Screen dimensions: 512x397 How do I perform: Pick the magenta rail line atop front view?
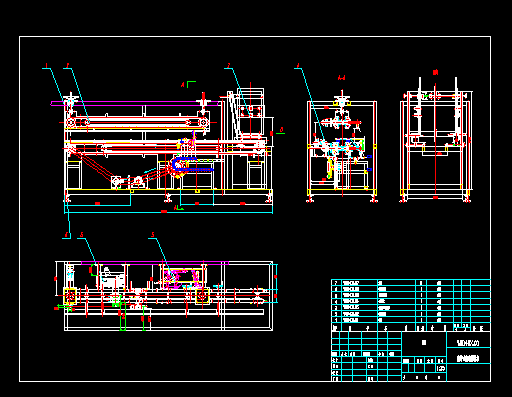[135, 103]
